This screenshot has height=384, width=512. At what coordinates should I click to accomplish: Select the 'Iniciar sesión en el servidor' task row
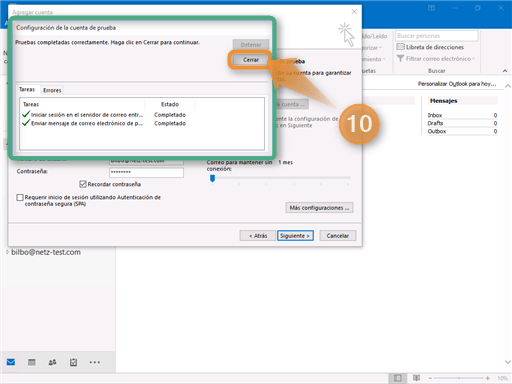pyautogui.click(x=104, y=115)
